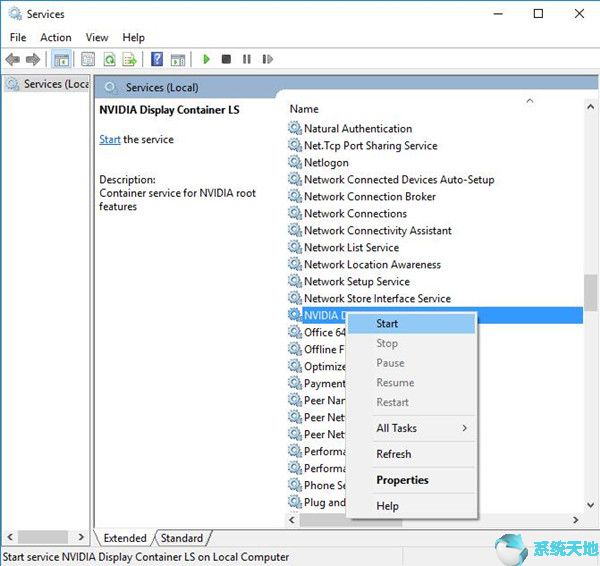Open the Action menu
This screenshot has width=600, height=566.
point(56,37)
